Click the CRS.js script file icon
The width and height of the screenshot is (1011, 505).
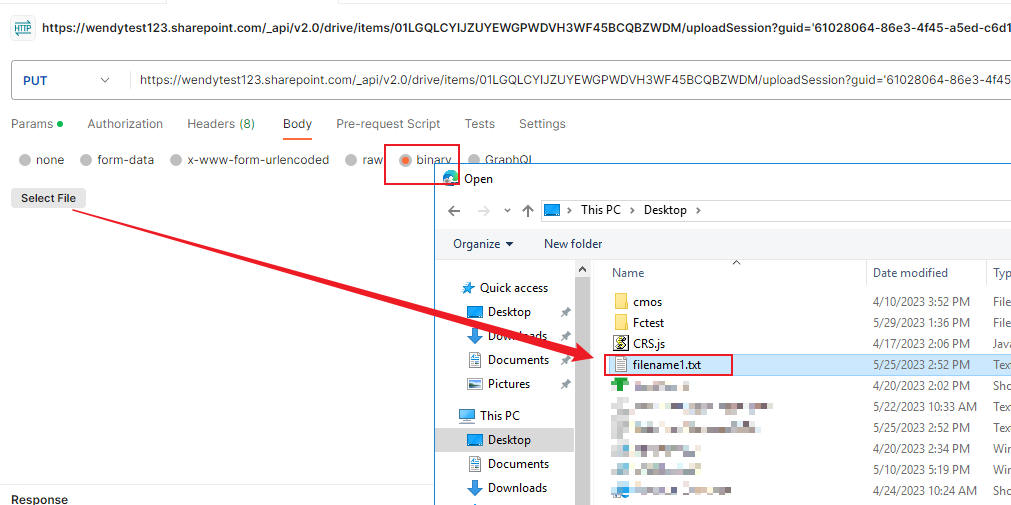(x=621, y=343)
